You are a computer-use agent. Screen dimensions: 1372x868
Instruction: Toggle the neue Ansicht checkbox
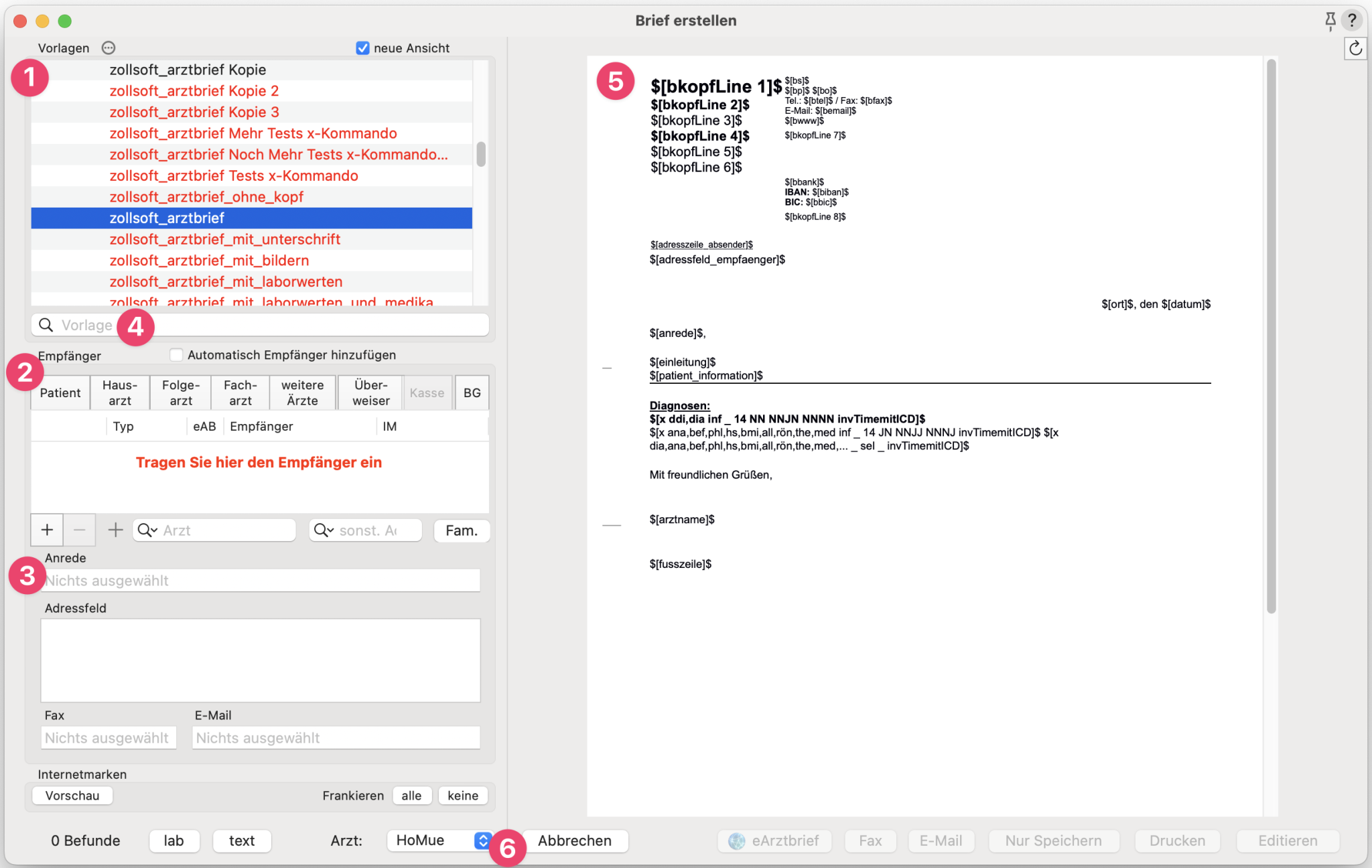coord(362,48)
